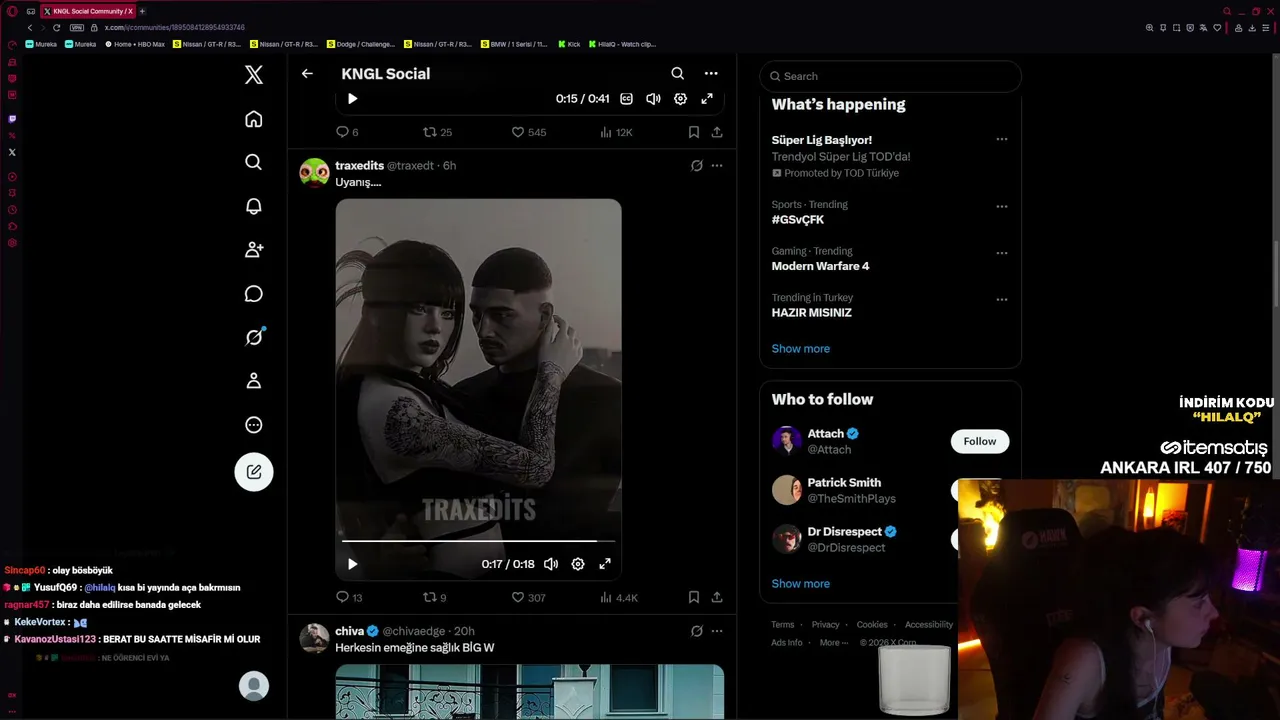Follow the Attach account
This screenshot has height=720, width=1280.
(980, 441)
